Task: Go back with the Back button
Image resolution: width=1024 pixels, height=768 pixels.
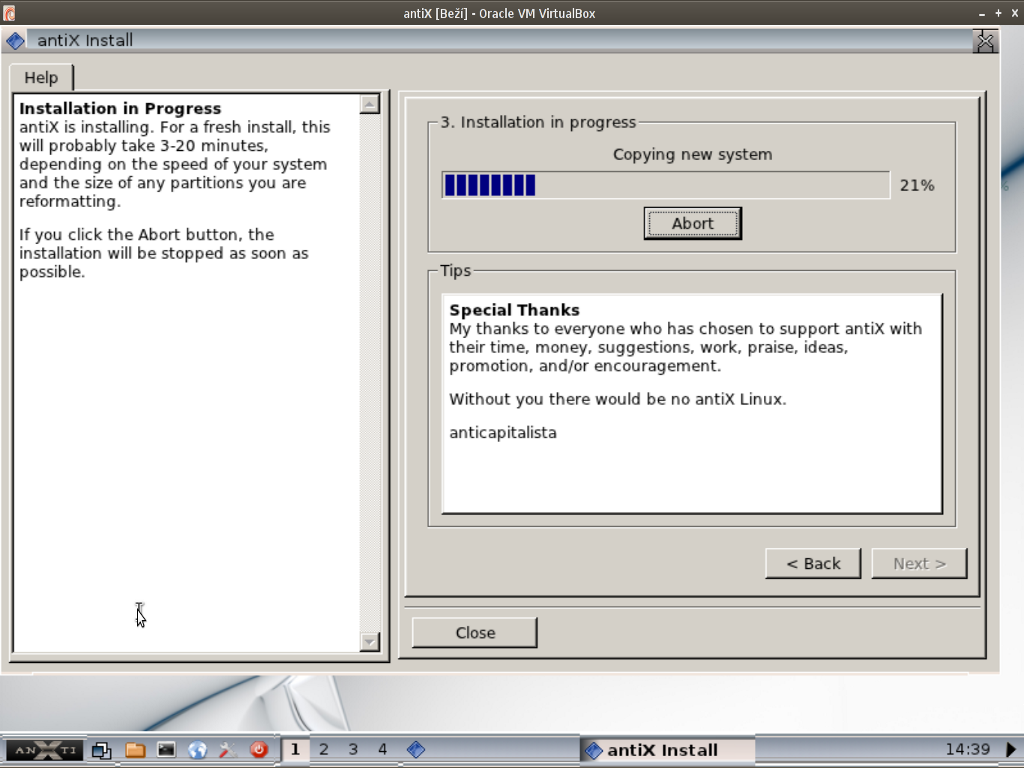Action: point(813,564)
